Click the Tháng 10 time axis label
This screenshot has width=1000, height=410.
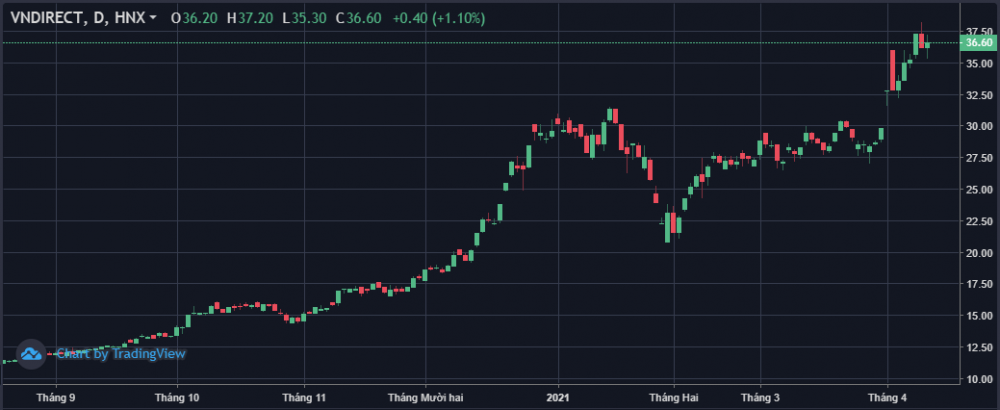click(x=177, y=397)
